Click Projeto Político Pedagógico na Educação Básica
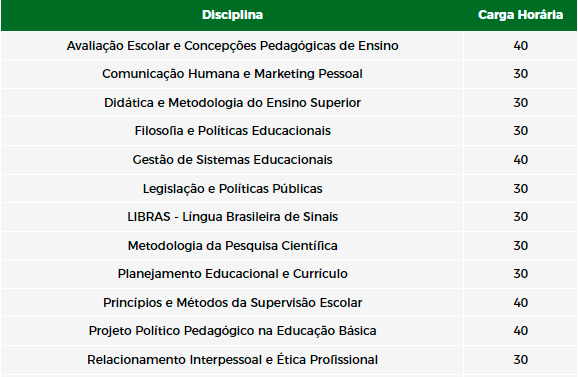Viewport: 578px width, 377px height. tap(232, 331)
